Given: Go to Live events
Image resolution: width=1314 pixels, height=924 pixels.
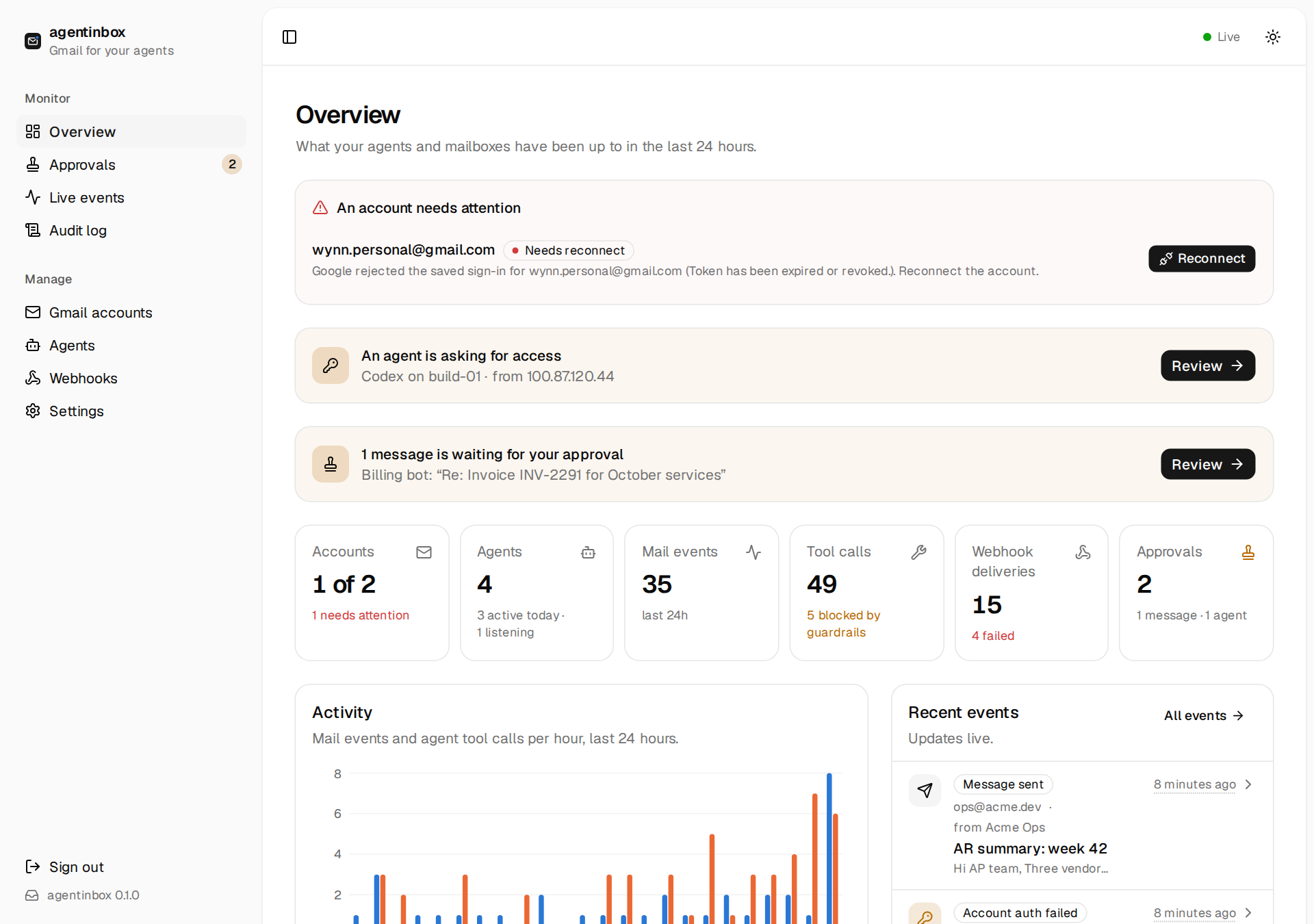Looking at the screenshot, I should pos(131,197).
